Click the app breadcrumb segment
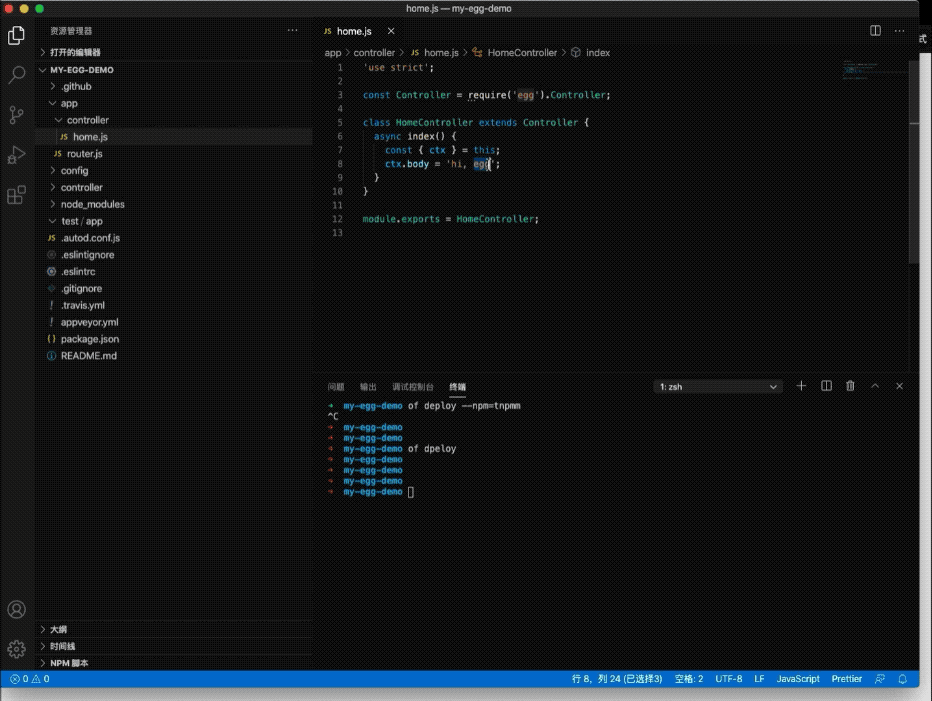 click(332, 52)
